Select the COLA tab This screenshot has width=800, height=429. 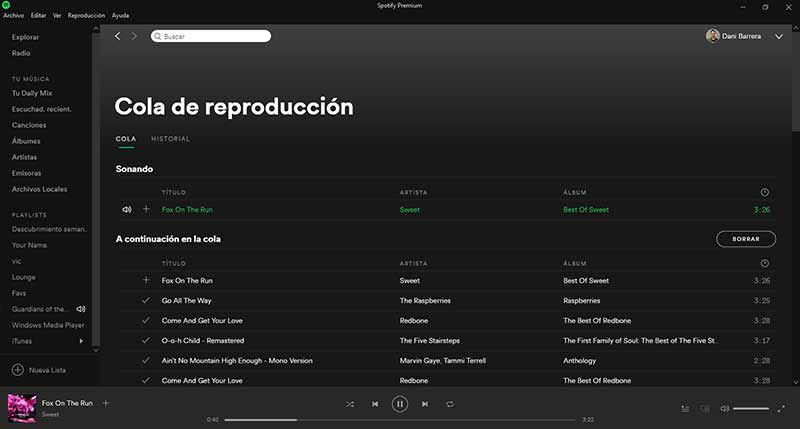(126, 139)
